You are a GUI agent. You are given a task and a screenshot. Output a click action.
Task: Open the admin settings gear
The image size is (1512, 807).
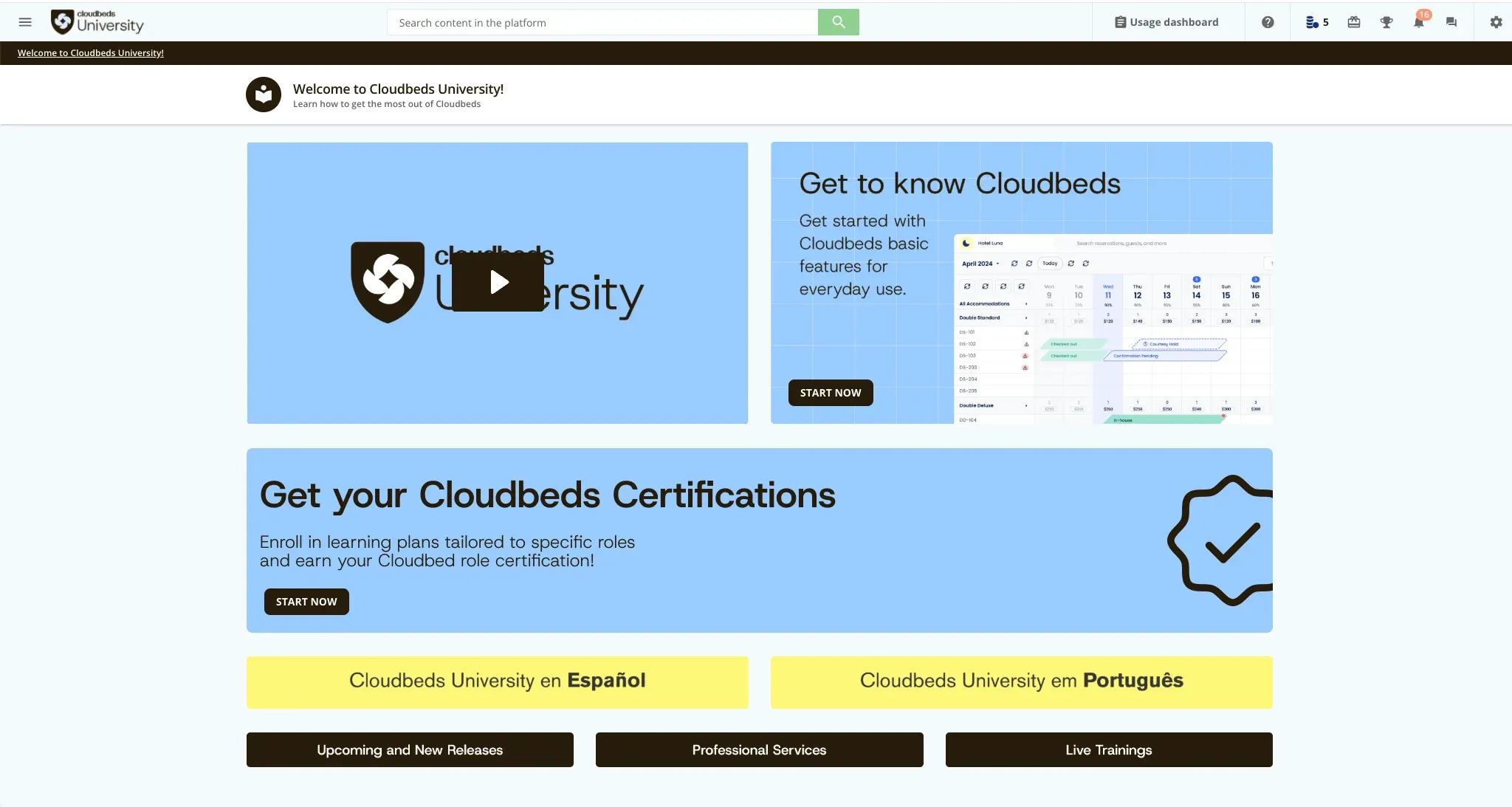click(1496, 22)
